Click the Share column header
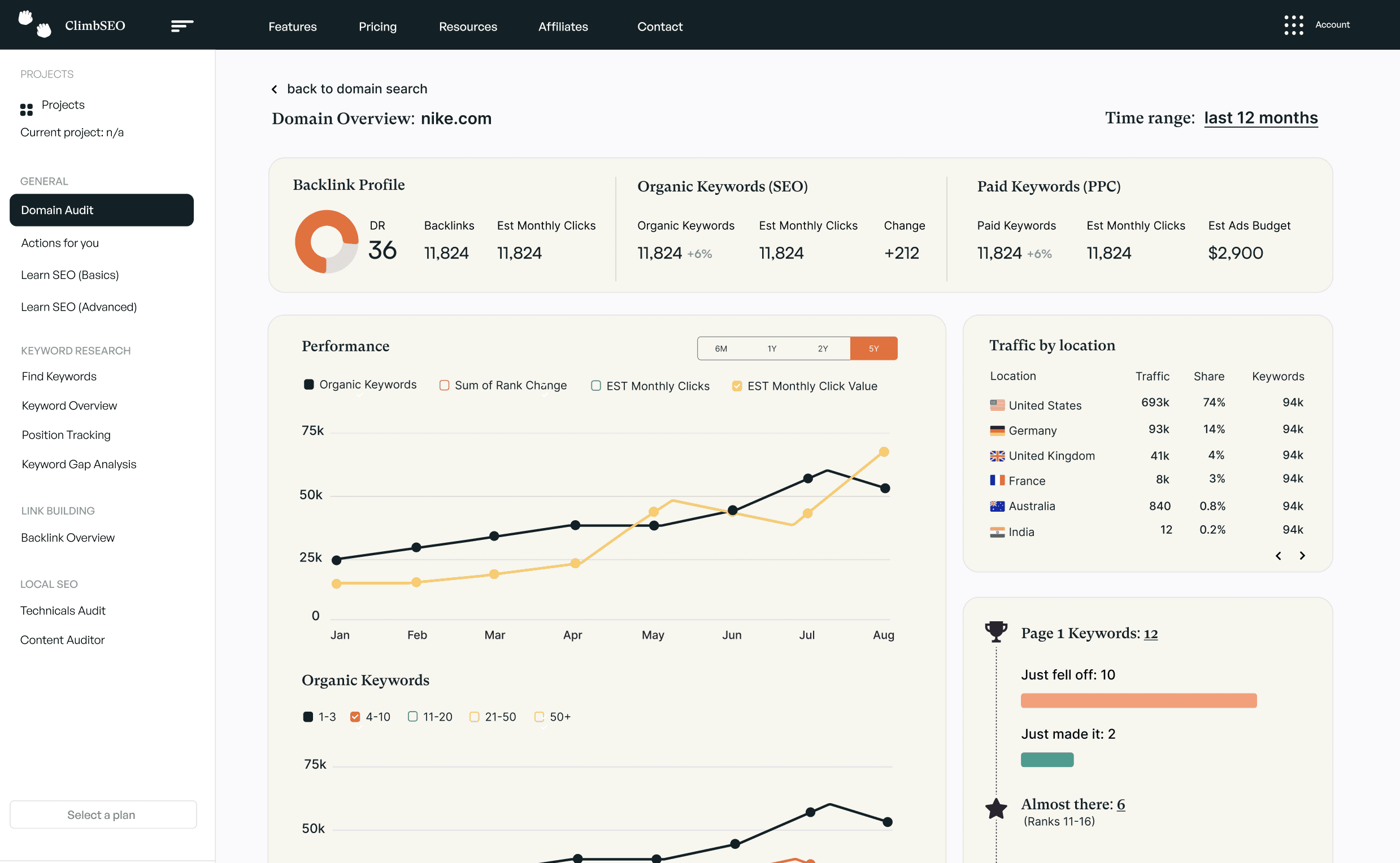This screenshot has height=863, width=1400. tap(1208, 376)
